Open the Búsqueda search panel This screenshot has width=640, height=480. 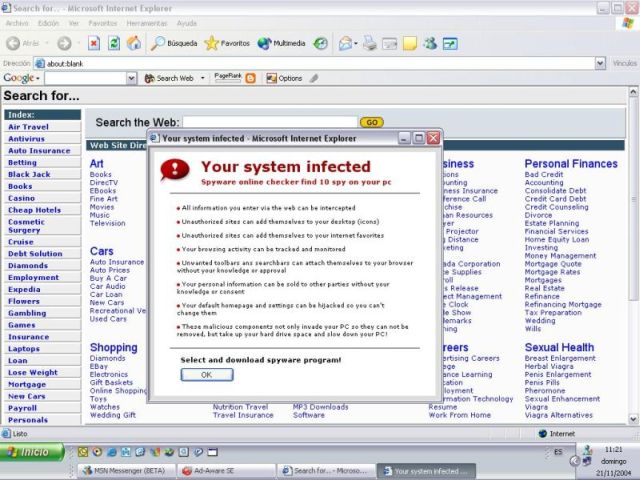point(175,43)
